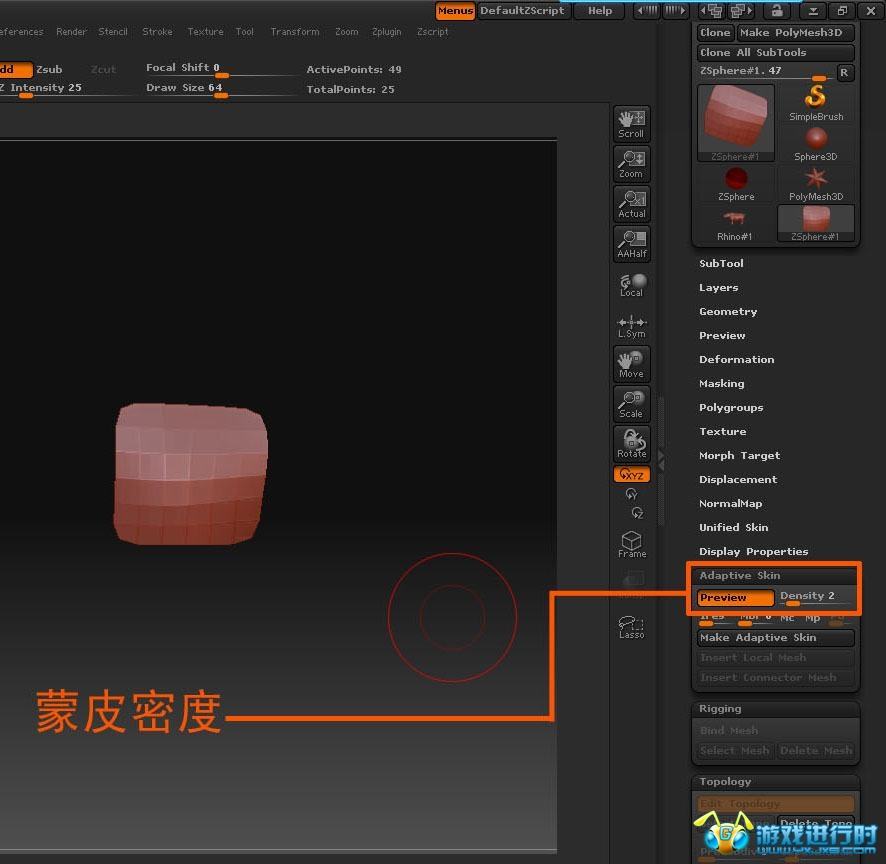The image size is (886, 864).
Task: Open the Zplugin menu
Action: tap(386, 32)
